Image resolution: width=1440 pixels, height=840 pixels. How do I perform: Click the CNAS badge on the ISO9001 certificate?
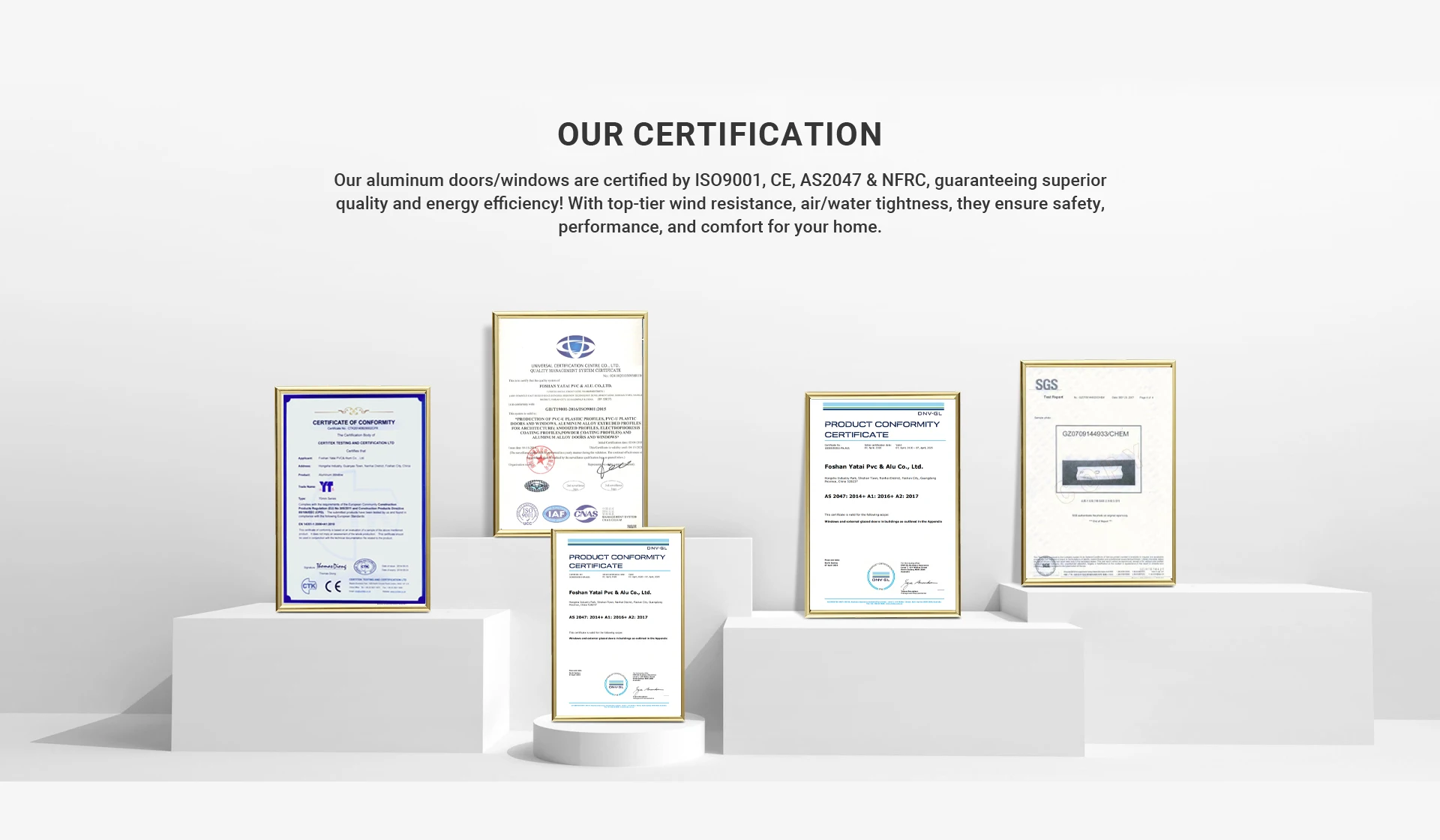coord(586,514)
